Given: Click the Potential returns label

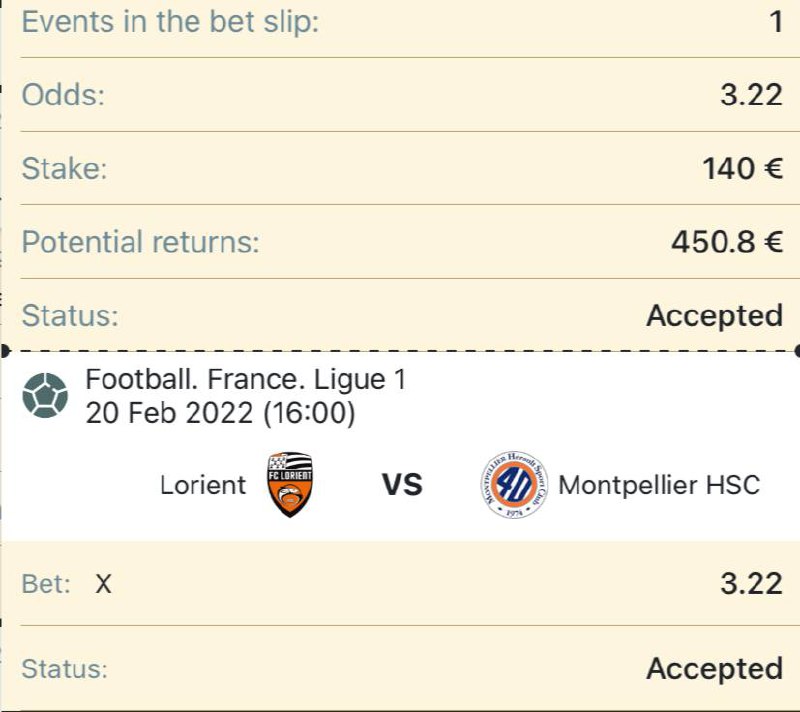Looking at the screenshot, I should 141,242.
